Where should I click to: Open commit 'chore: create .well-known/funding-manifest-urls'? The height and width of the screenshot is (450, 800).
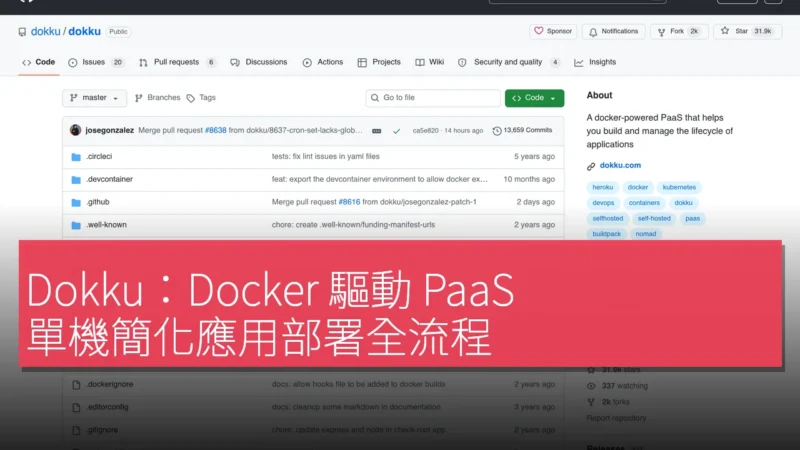click(353, 224)
